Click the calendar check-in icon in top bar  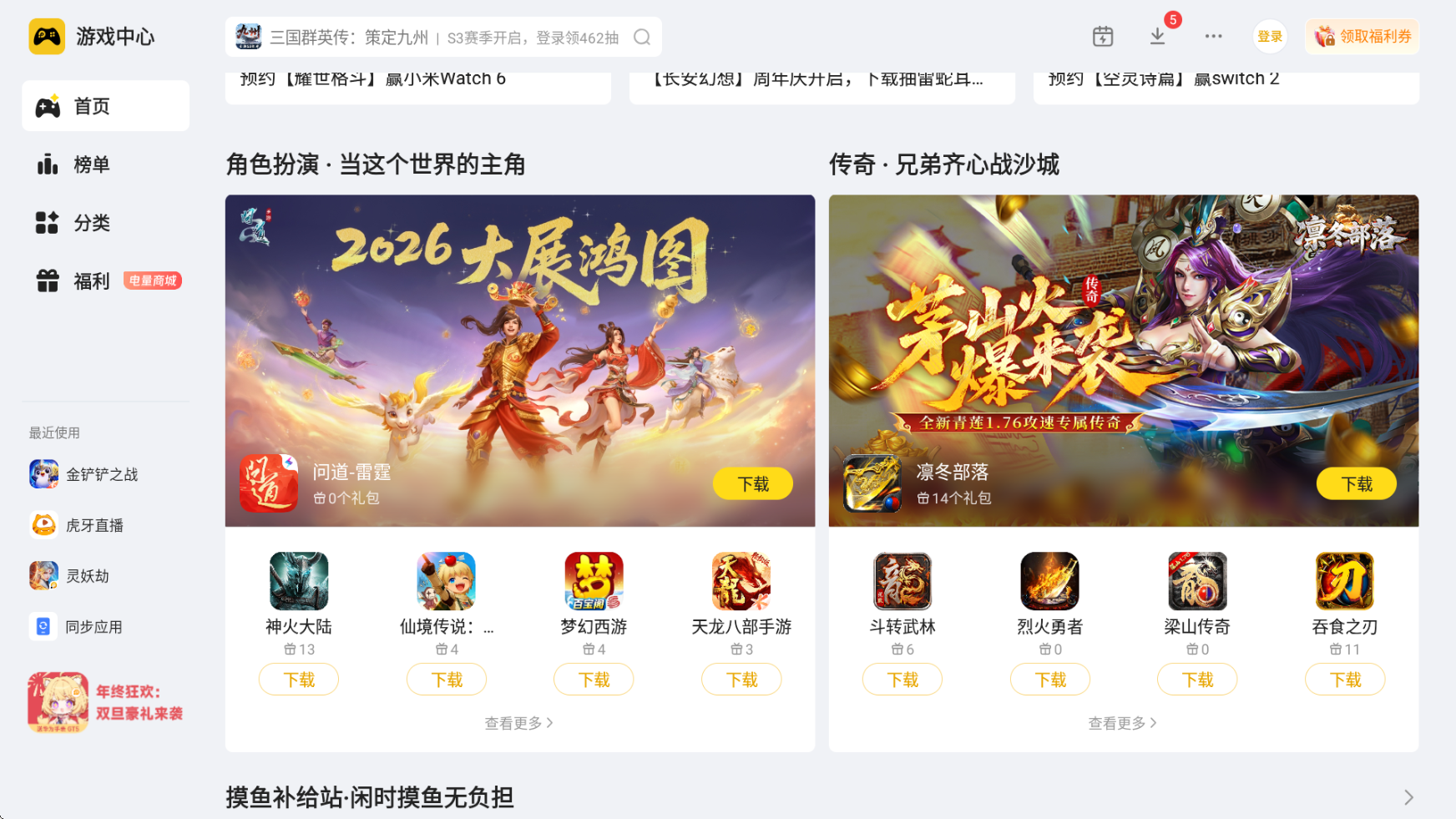[x=1103, y=37]
